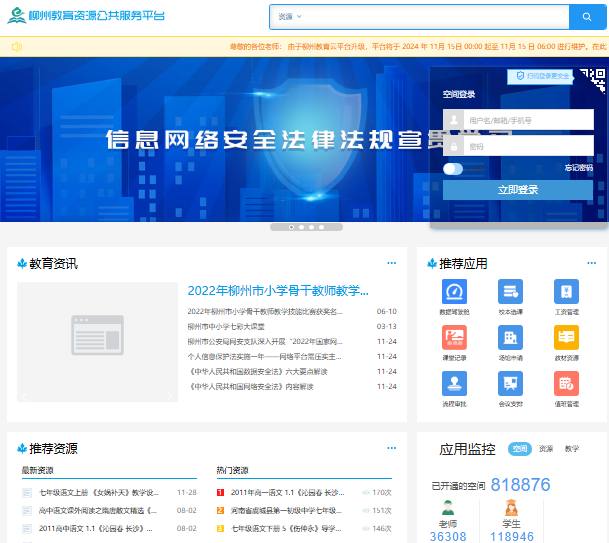
Task: Click the document icon beside 女娲补天 resource
Action: (x=27, y=493)
